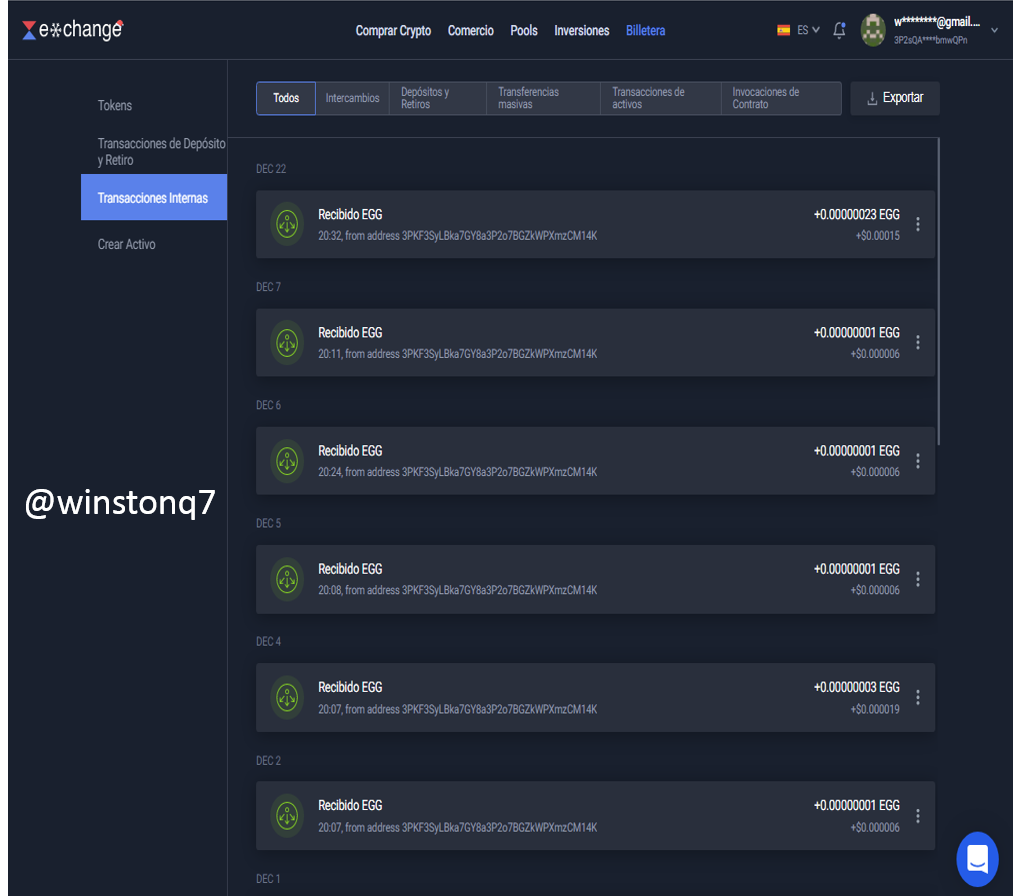
Task: Select the Transferencias masivas tab
Action: coord(543,98)
